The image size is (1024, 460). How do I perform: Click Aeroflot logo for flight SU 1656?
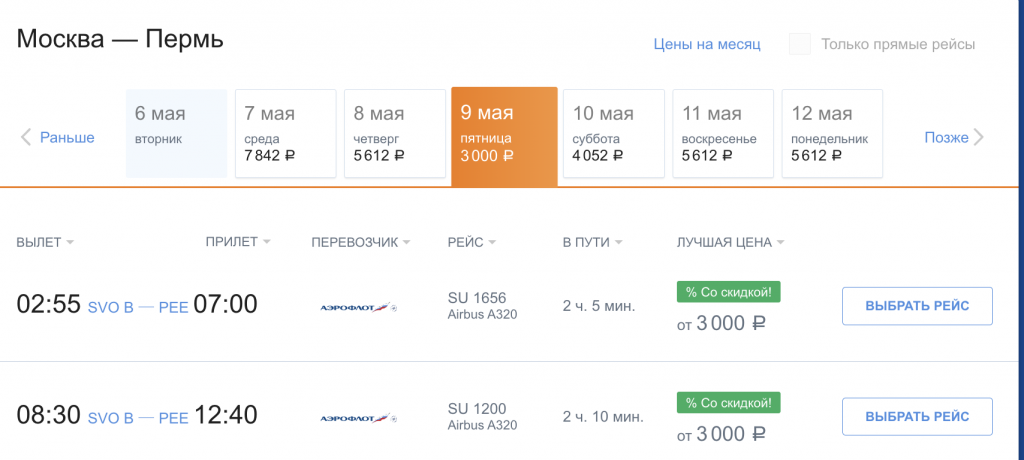(359, 307)
